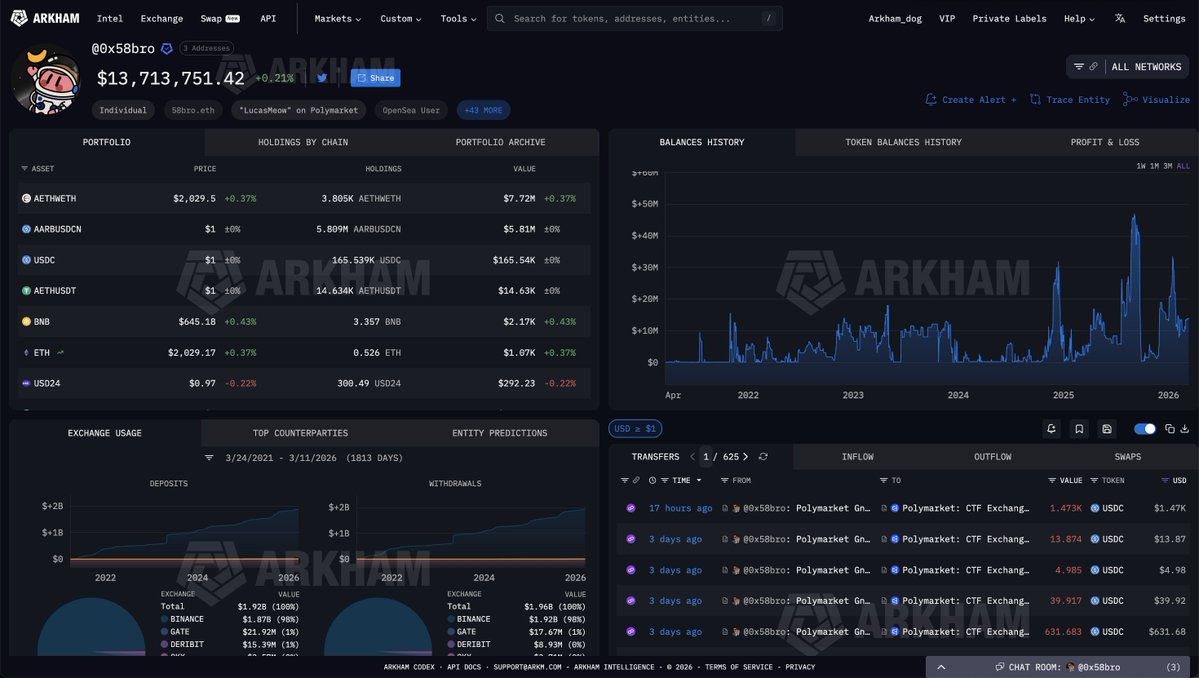
Task: Open the OUTFLOW transfers tab
Action: pos(993,456)
